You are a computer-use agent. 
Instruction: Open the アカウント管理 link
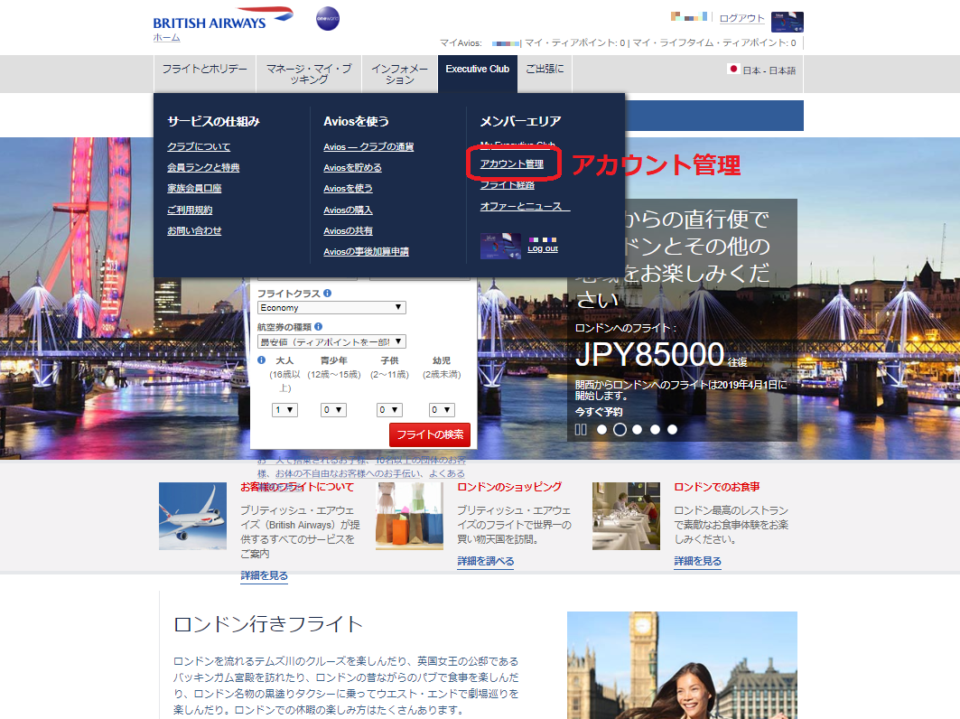tap(511, 164)
